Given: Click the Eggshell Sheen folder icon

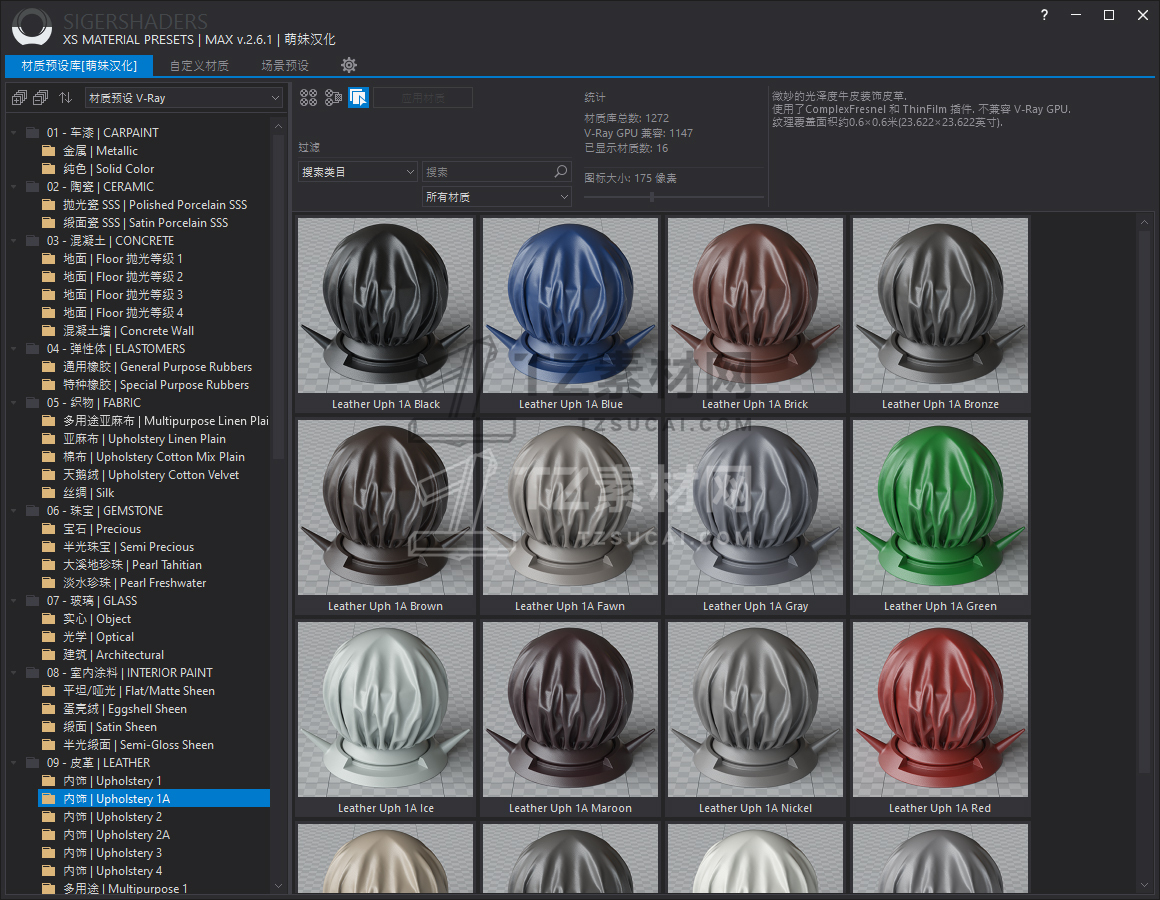Looking at the screenshot, I should [x=49, y=708].
